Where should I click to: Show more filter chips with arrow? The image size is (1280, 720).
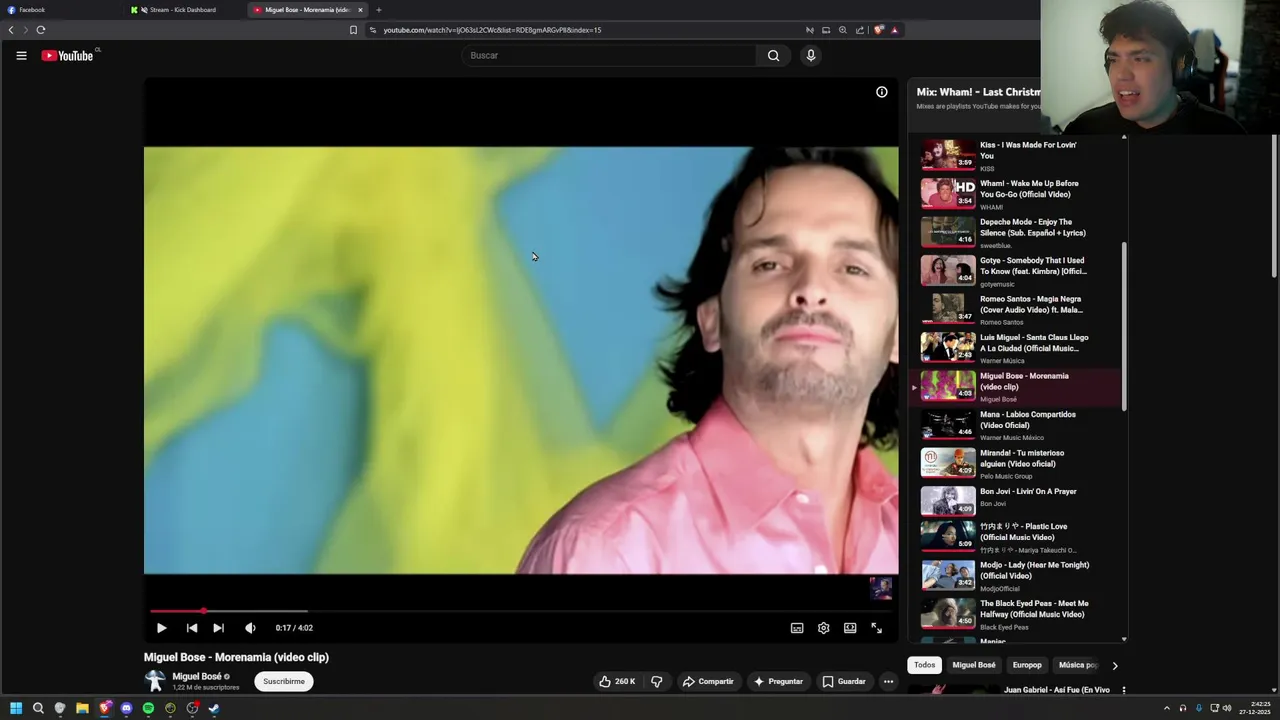click(x=1115, y=665)
